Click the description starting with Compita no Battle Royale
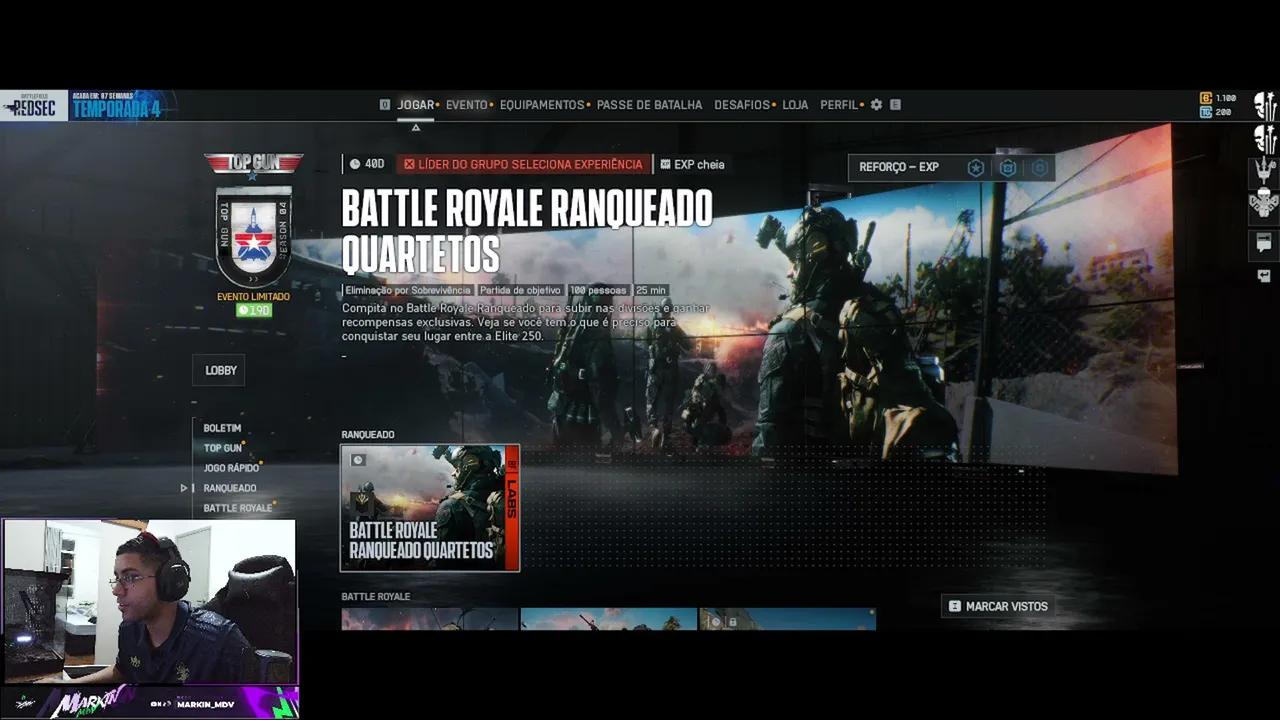 (526, 322)
